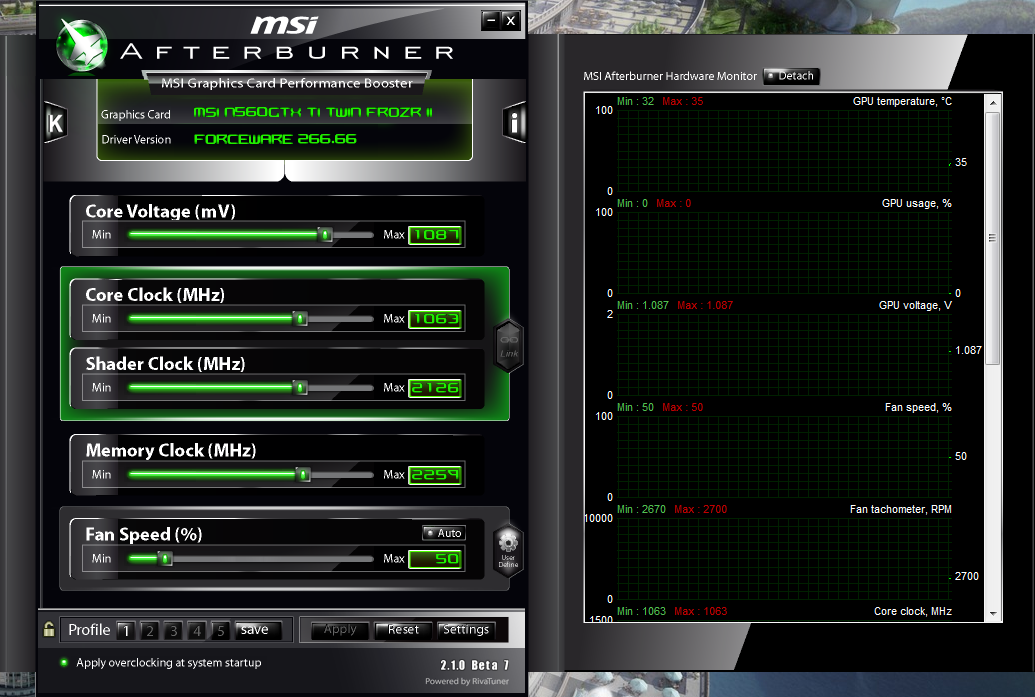The height and width of the screenshot is (697, 1035).
Task: Toggle Auto fan speed mode
Action: [x=443, y=533]
